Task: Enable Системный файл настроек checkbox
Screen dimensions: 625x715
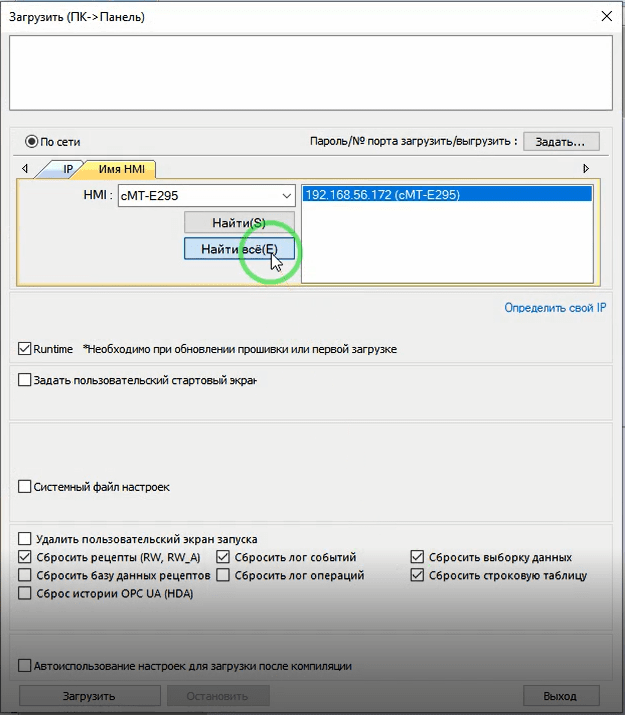Action: [x=25, y=487]
